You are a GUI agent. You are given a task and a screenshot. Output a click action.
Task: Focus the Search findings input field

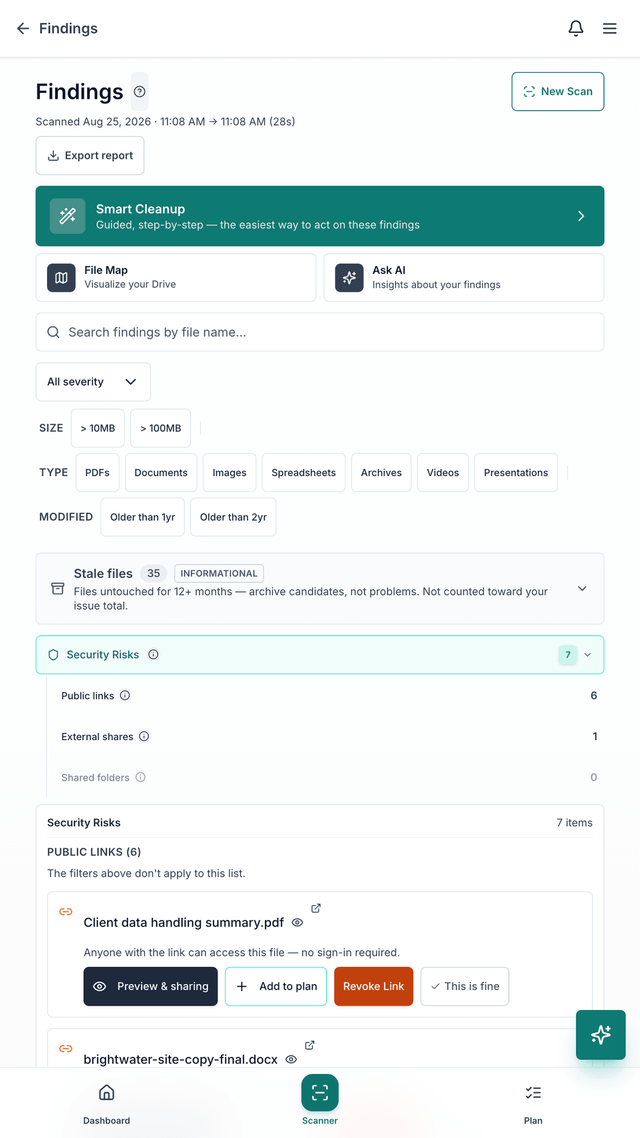pos(320,332)
